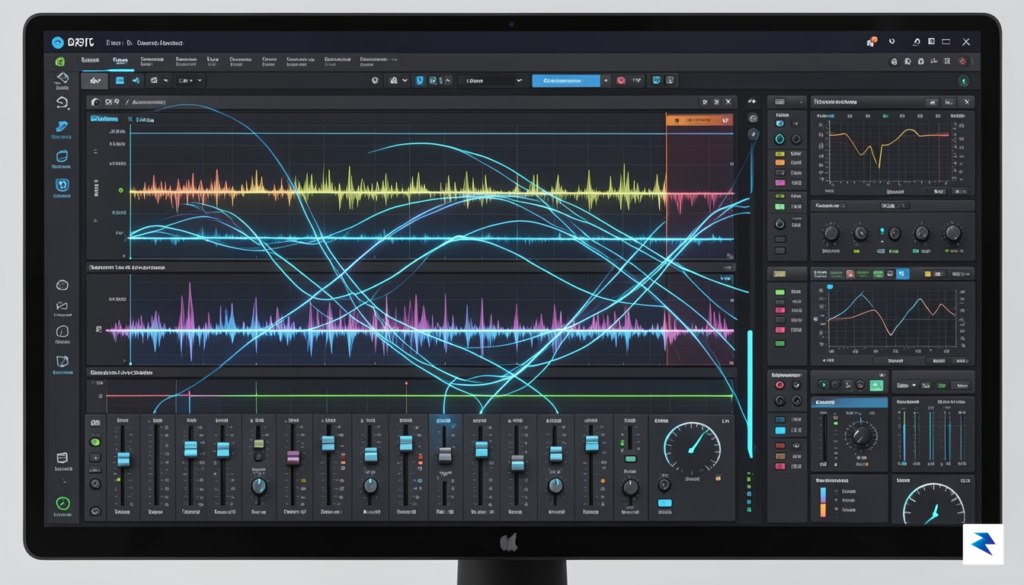This screenshot has width=1024, height=585.
Task: Close the EQ graph panel
Action: 967,102
